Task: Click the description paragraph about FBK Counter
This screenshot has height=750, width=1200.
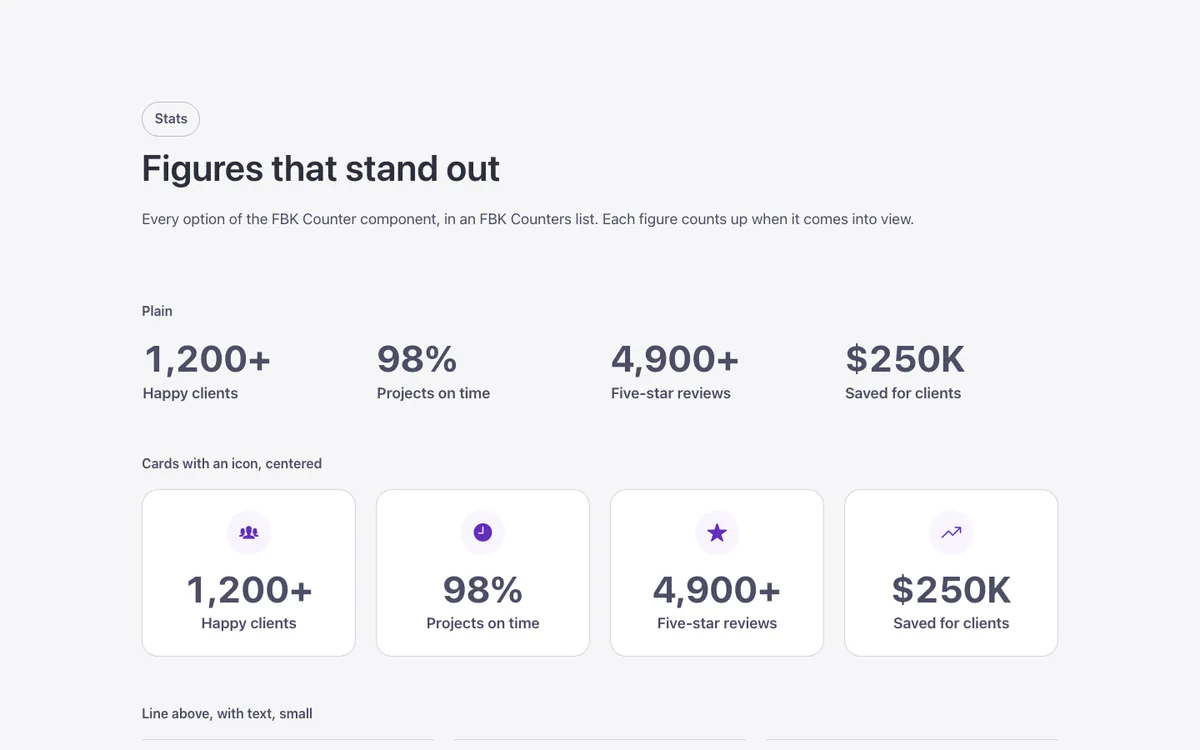Action: (x=528, y=219)
